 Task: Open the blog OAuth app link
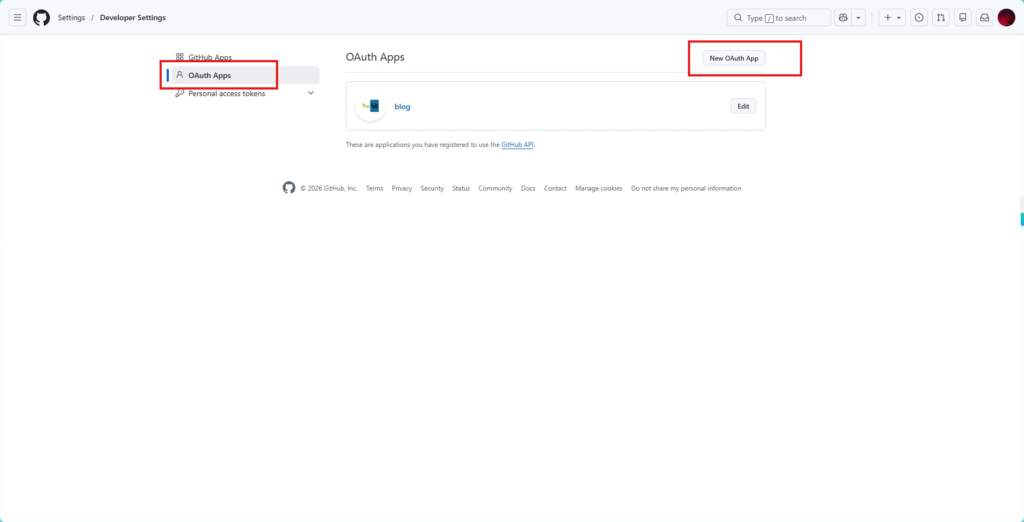click(402, 106)
